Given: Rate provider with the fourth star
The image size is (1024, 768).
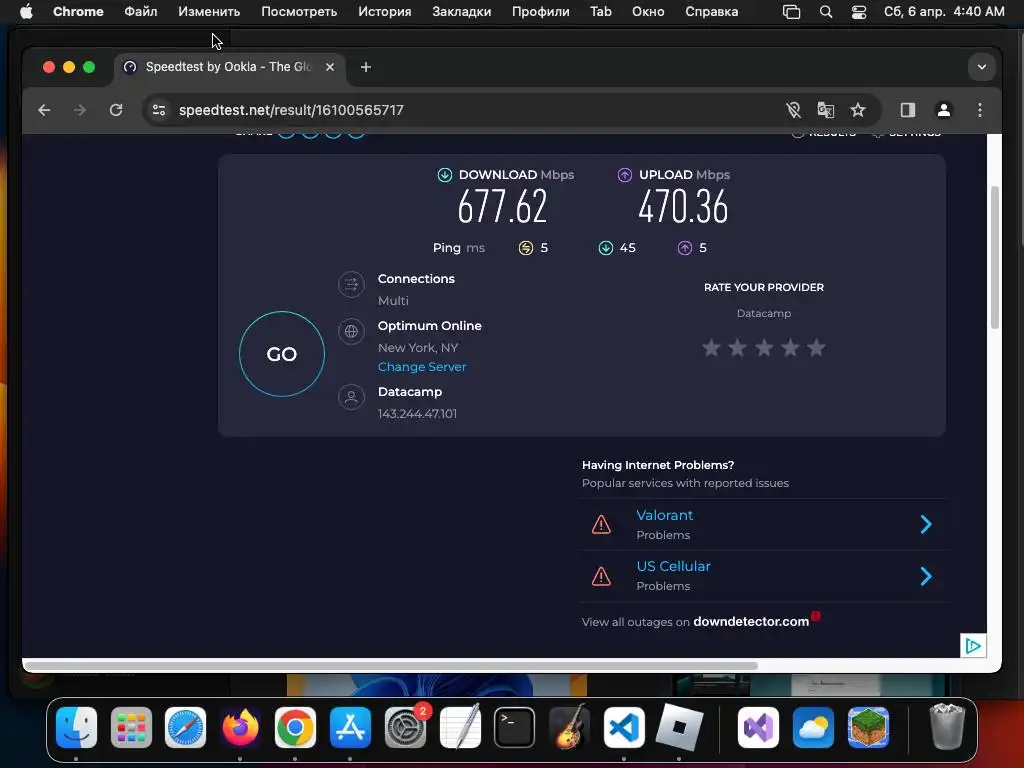Looking at the screenshot, I should tap(790, 347).
